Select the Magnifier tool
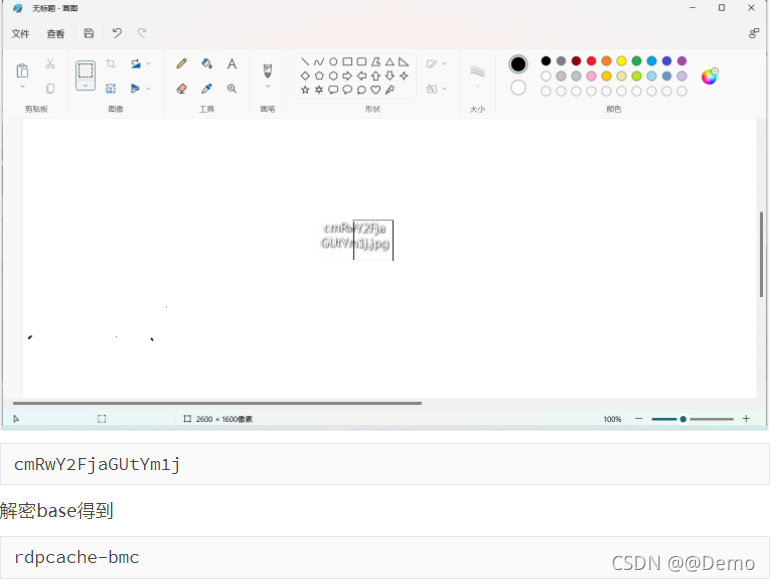The height and width of the screenshot is (581, 770). [x=232, y=88]
